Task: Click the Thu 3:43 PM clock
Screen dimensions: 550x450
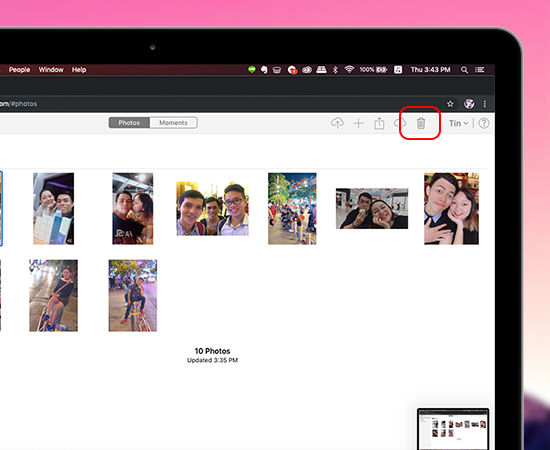Action: [430, 69]
